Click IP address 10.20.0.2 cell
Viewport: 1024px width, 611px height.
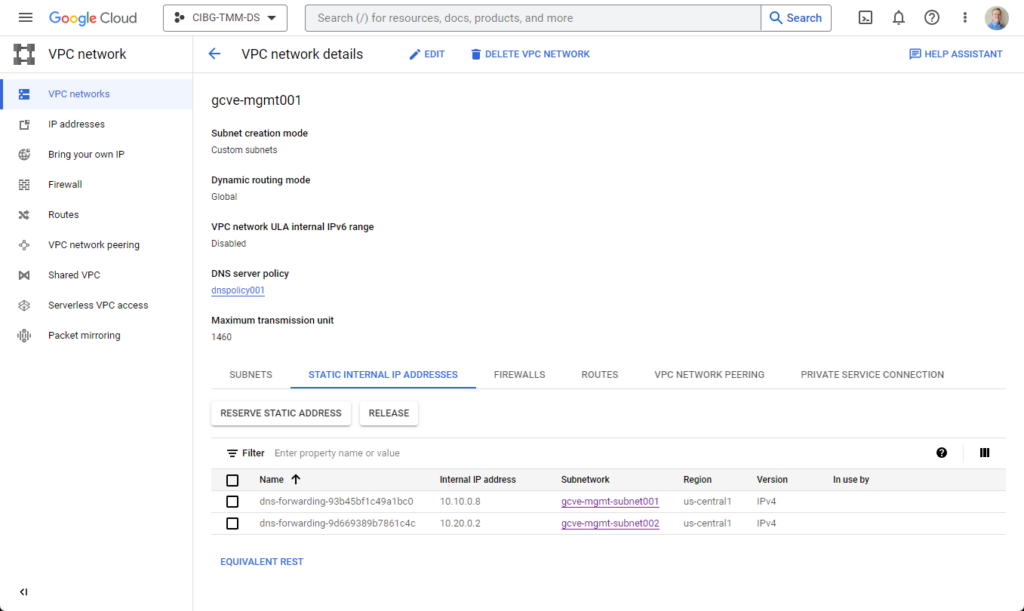[x=460, y=524]
